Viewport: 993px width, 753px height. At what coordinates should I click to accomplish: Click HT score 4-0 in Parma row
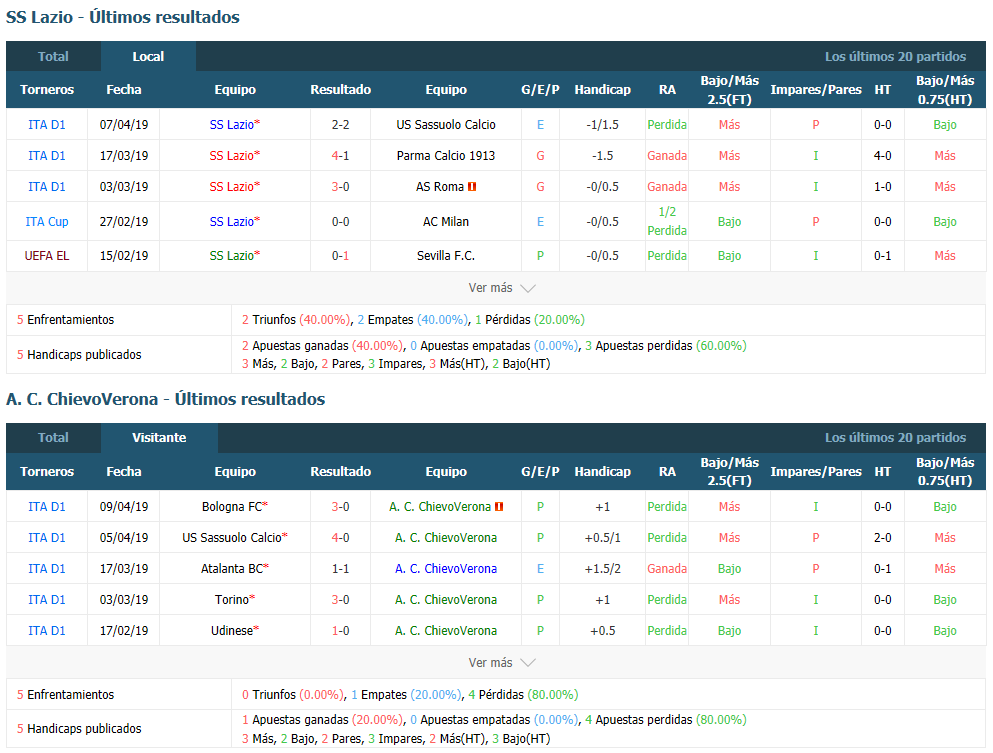pos(883,156)
